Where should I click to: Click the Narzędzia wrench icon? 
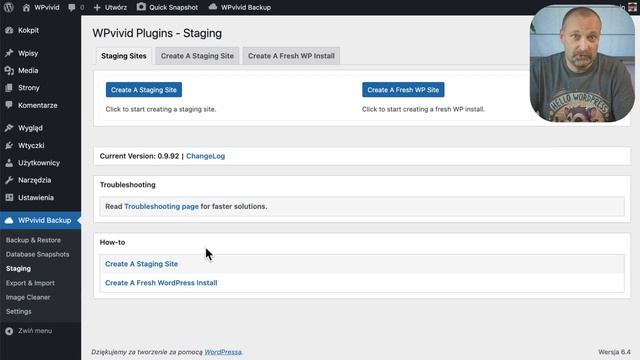point(9,180)
